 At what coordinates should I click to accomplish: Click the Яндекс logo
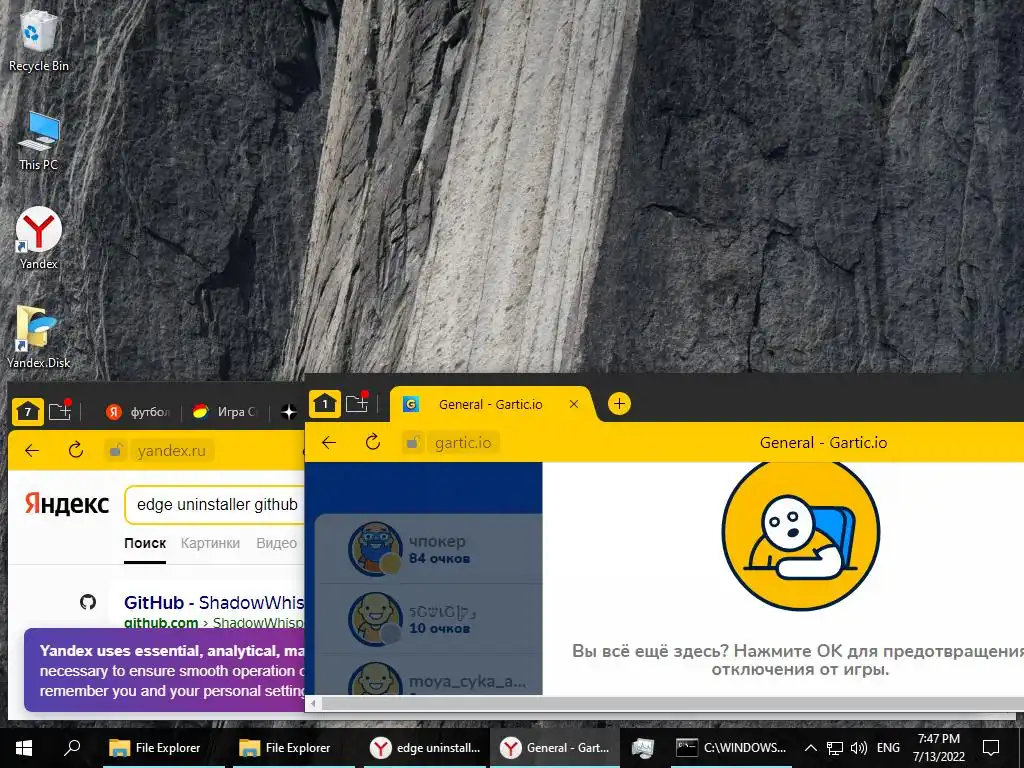(67, 504)
